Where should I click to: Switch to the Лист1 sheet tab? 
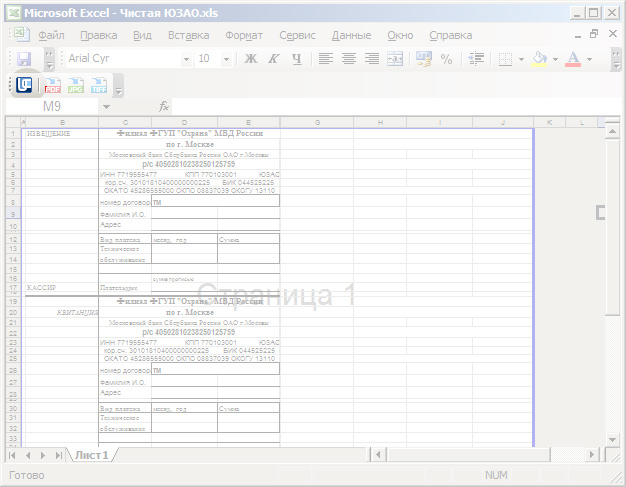[90, 455]
